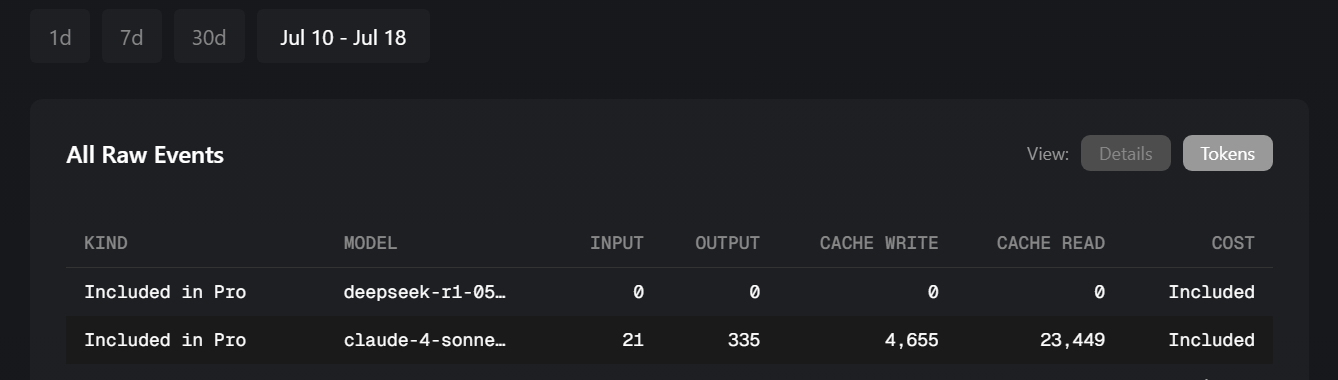Image resolution: width=1338 pixels, height=380 pixels.
Task: Click the OUTPUT column header
Action: coord(728,243)
